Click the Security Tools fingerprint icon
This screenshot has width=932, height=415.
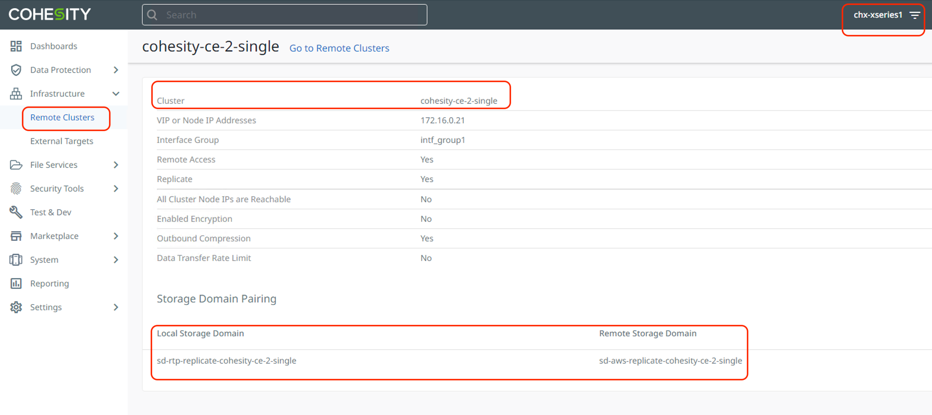pos(16,188)
